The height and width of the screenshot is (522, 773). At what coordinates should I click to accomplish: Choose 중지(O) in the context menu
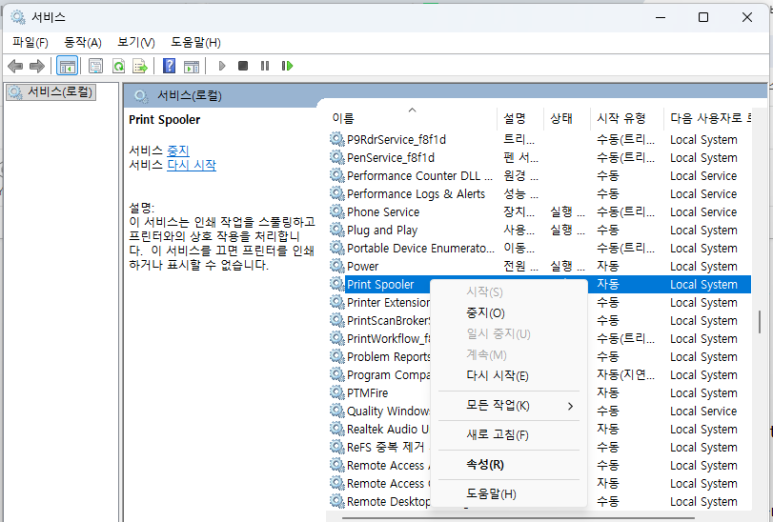486,313
